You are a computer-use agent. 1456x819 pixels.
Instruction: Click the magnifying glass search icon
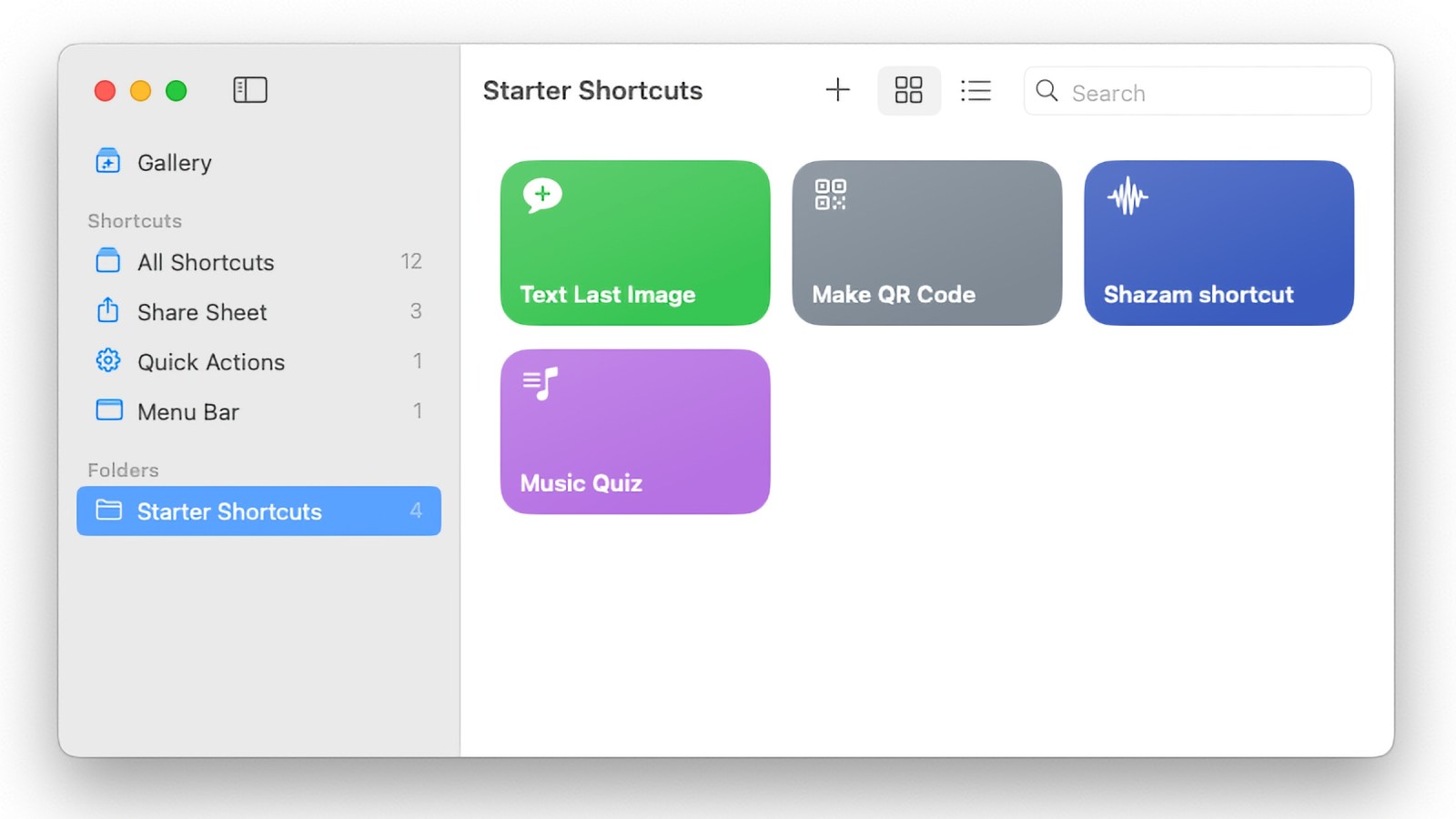click(1047, 91)
